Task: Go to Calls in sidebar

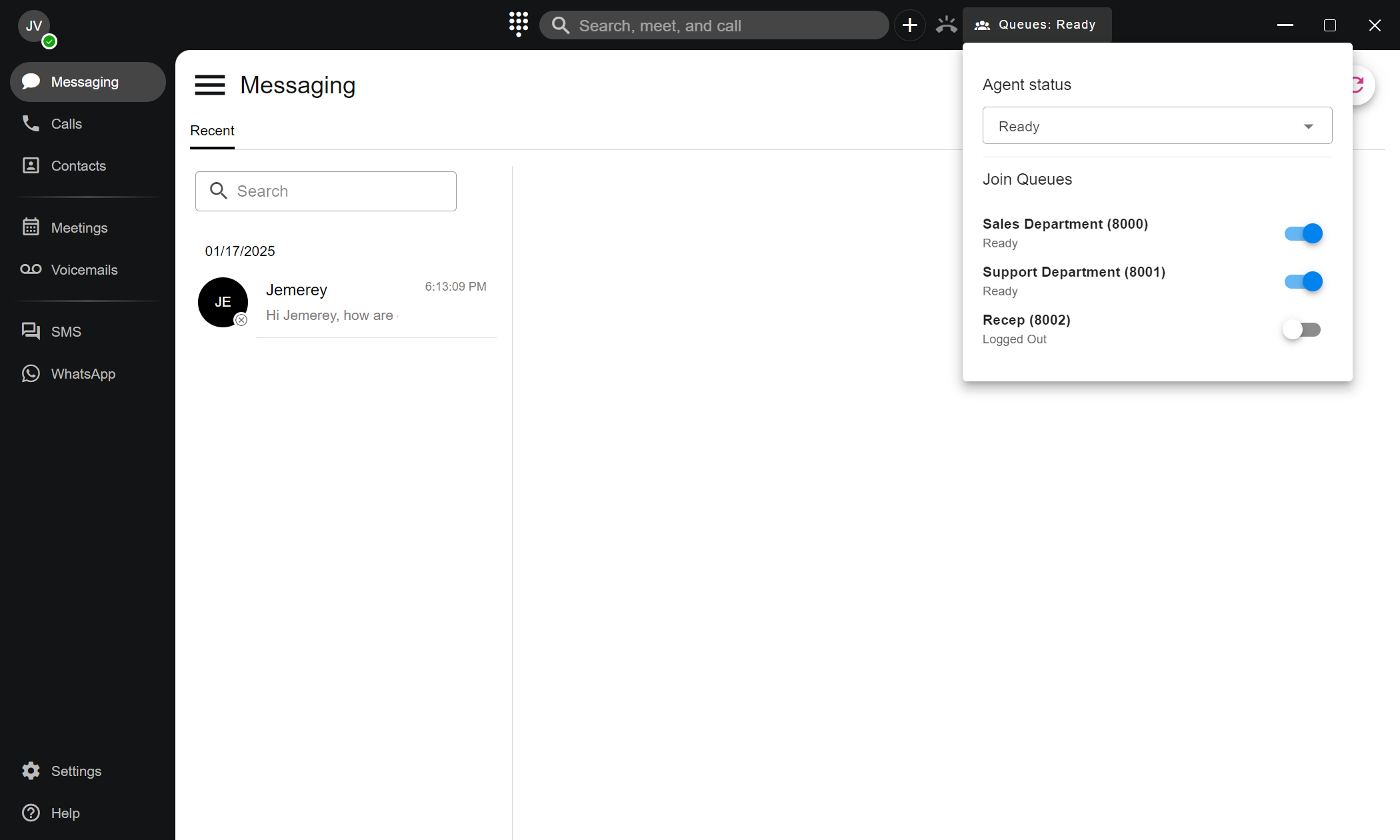Action: pyautogui.click(x=66, y=123)
